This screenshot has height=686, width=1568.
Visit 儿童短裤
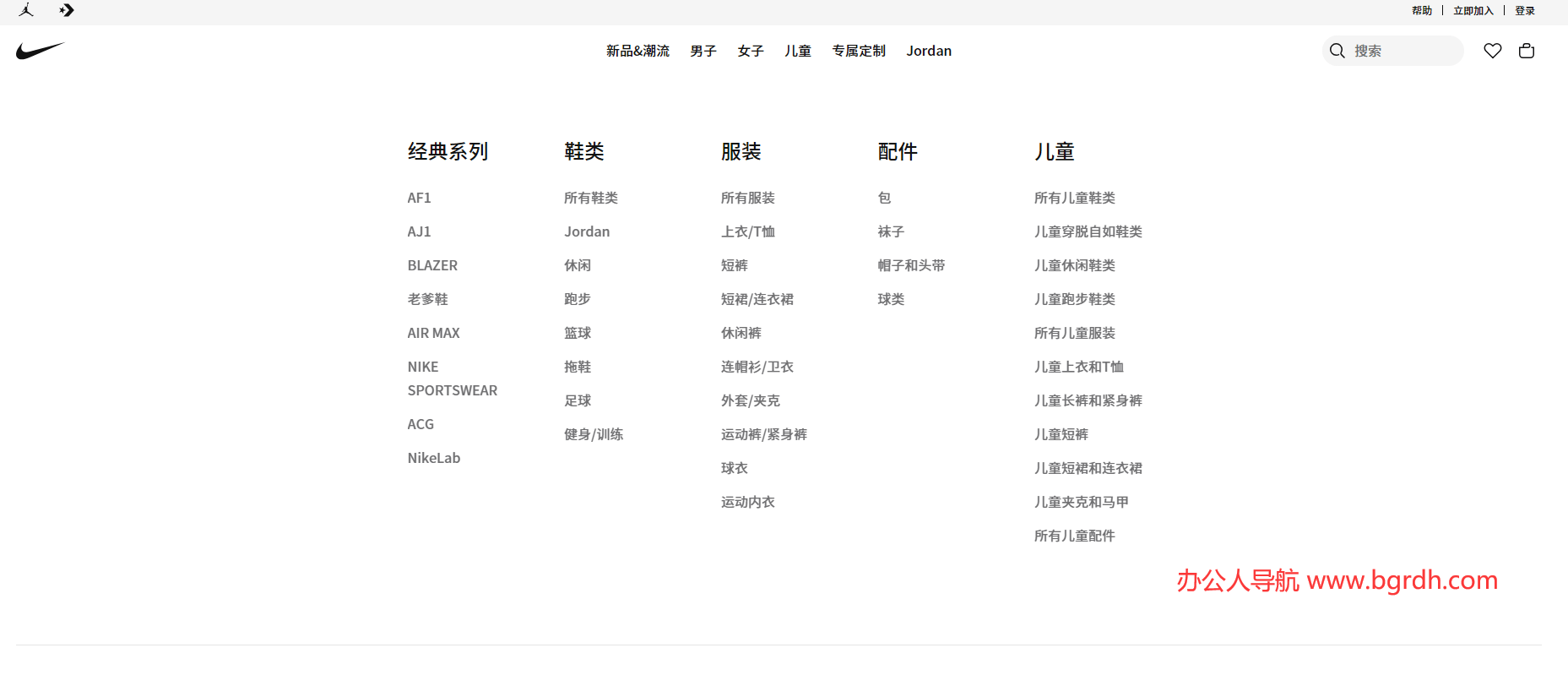pos(1061,434)
